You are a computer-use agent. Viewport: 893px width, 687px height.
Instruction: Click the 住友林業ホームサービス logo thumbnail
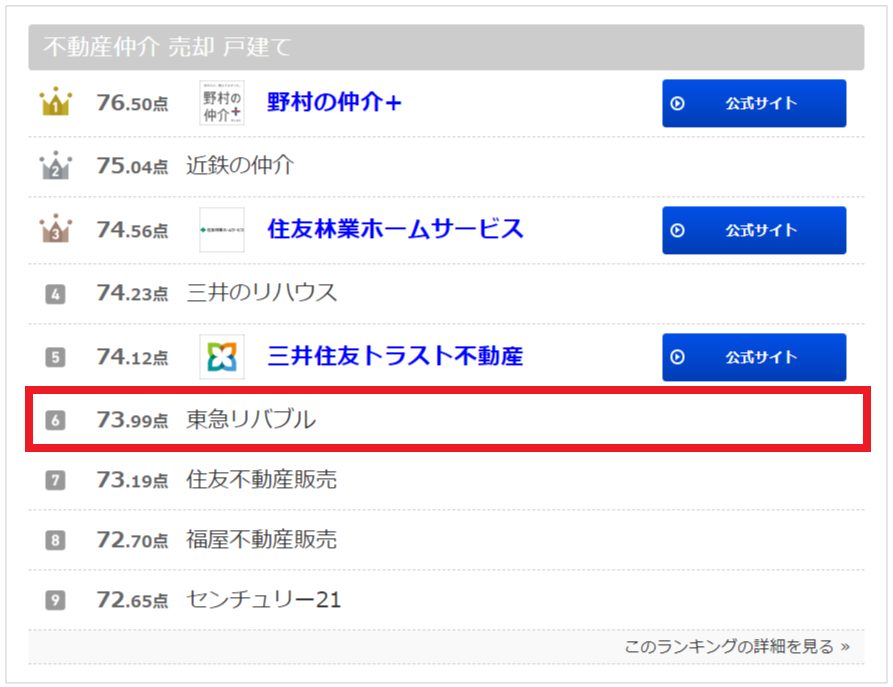click(x=222, y=230)
